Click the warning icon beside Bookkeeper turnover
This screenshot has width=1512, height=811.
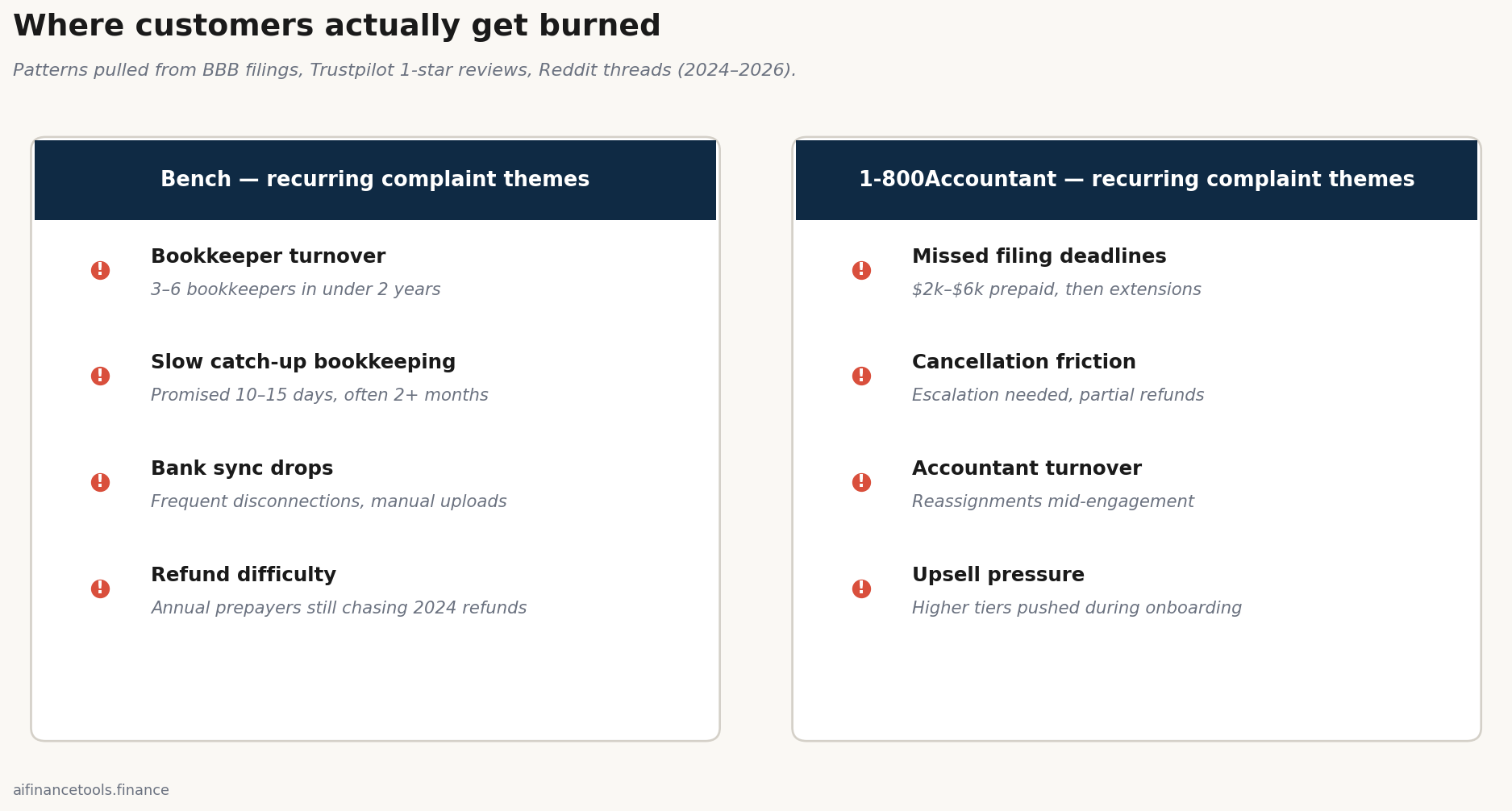(x=100, y=271)
